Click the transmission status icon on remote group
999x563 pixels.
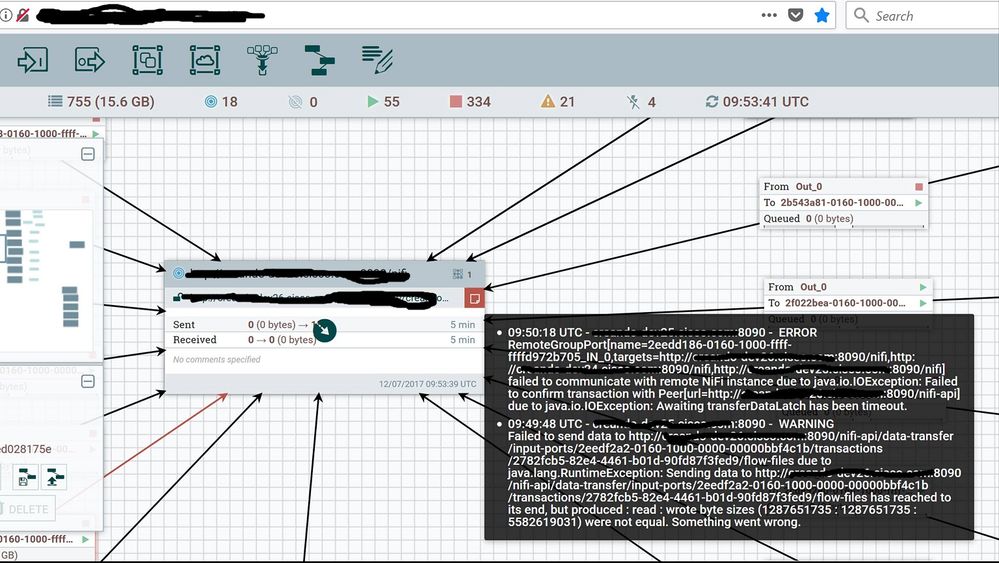click(179, 273)
